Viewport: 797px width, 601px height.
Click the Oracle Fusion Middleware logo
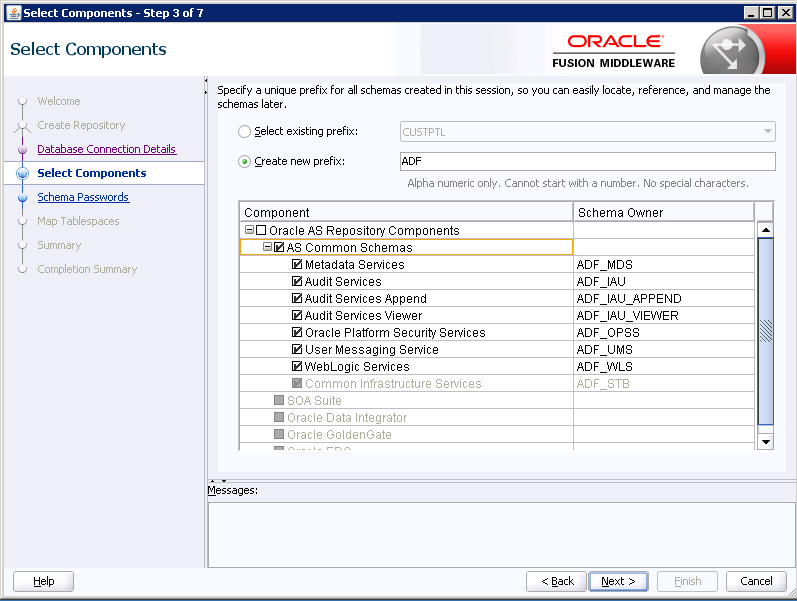614,51
